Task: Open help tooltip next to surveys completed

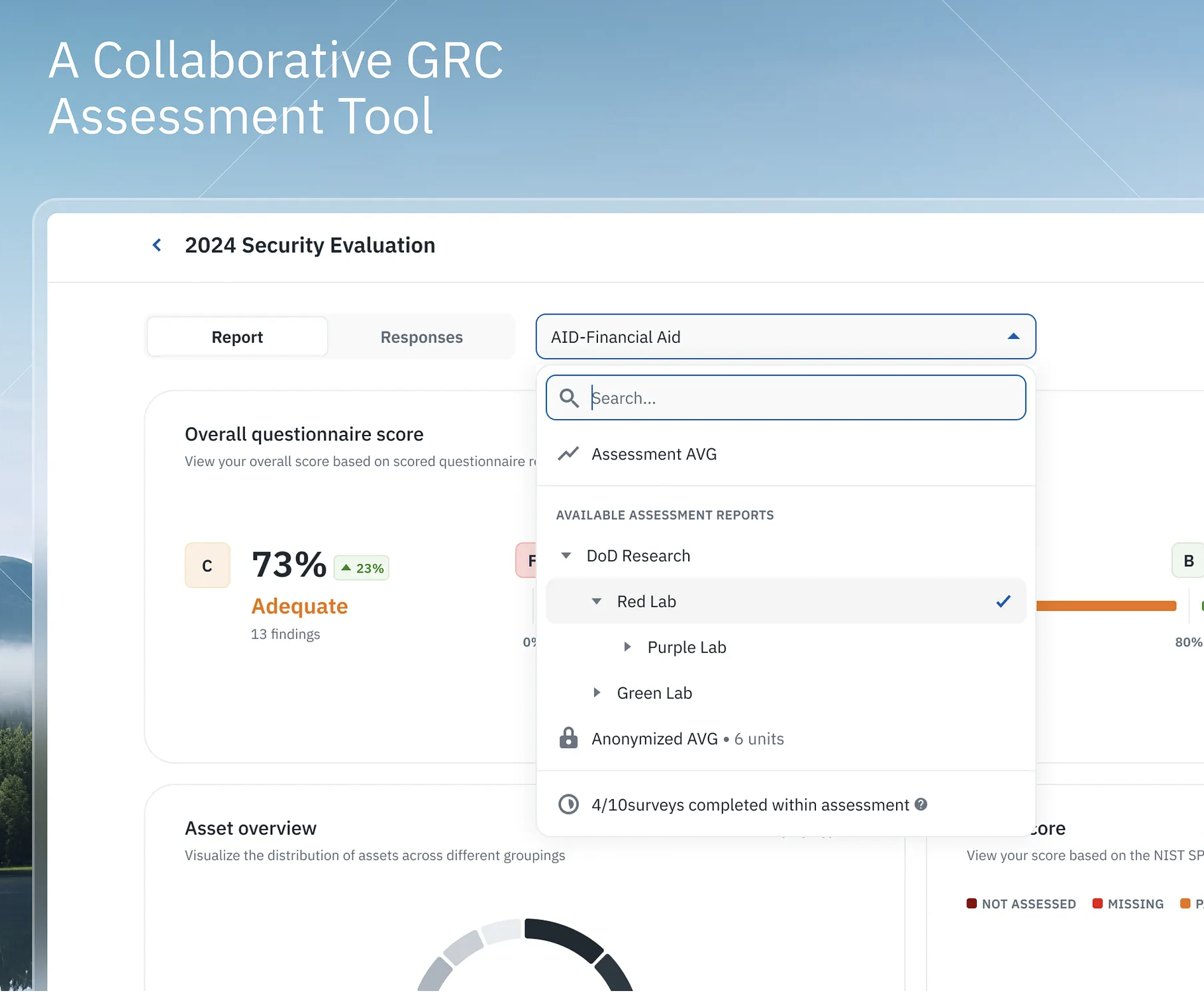Action: click(921, 804)
